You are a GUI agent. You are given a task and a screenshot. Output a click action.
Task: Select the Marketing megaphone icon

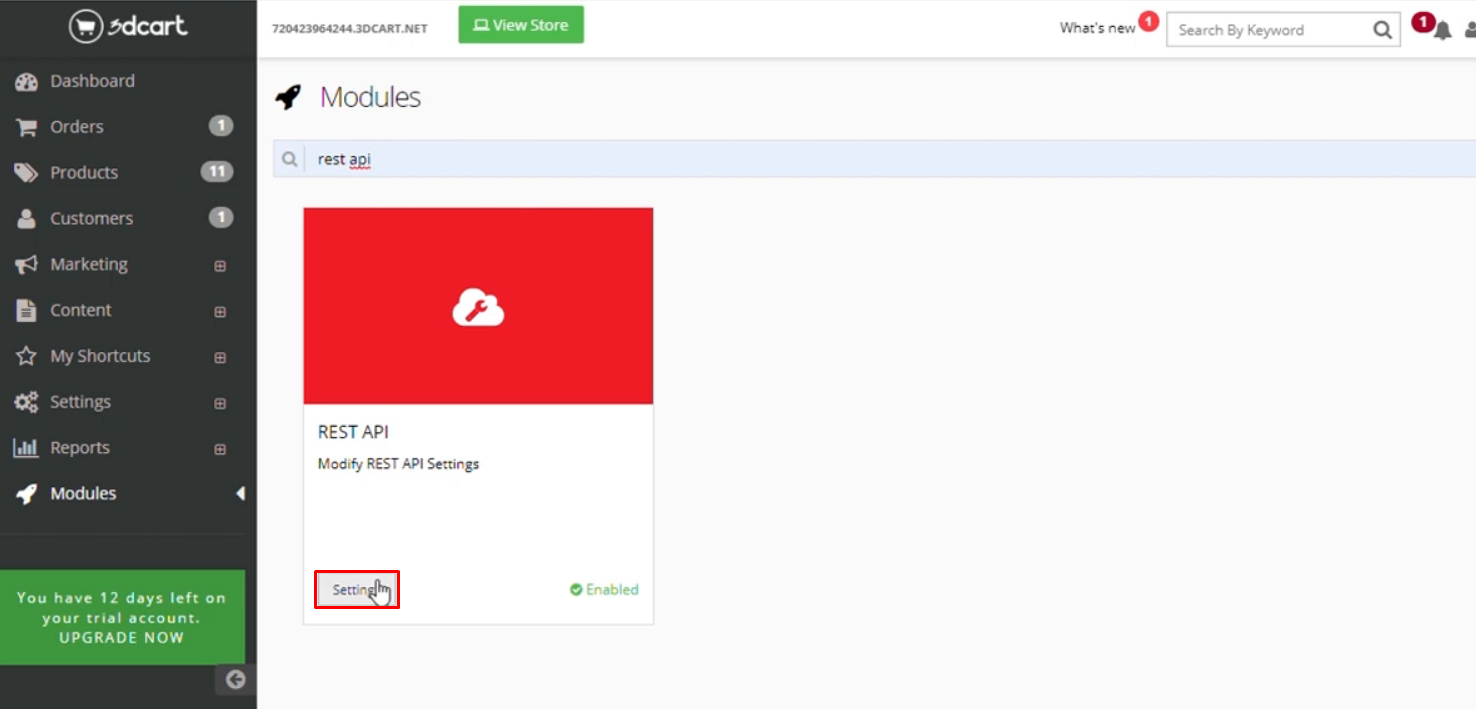pos(25,264)
